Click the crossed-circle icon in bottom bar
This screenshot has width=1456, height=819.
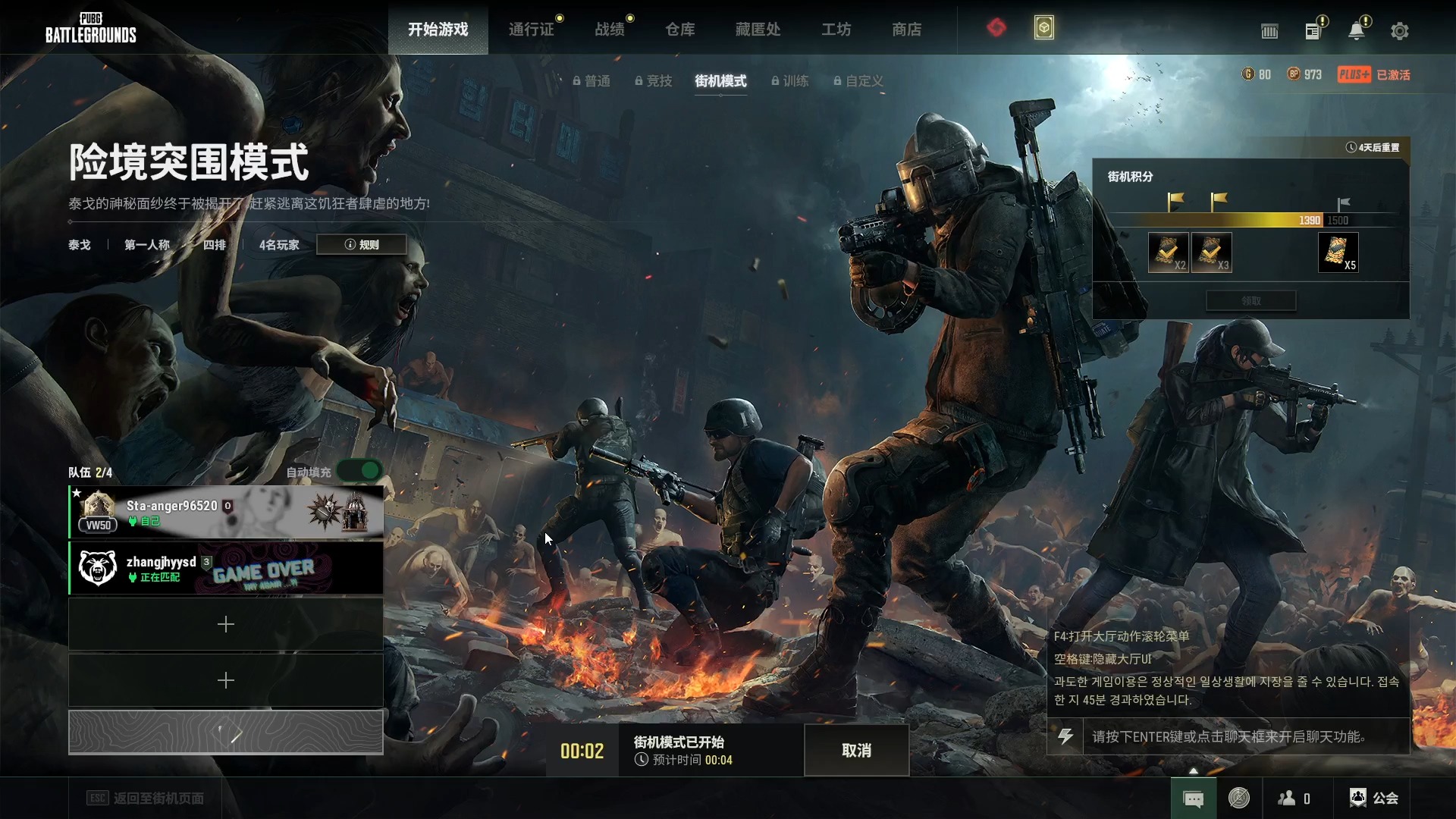pyautogui.click(x=1239, y=798)
